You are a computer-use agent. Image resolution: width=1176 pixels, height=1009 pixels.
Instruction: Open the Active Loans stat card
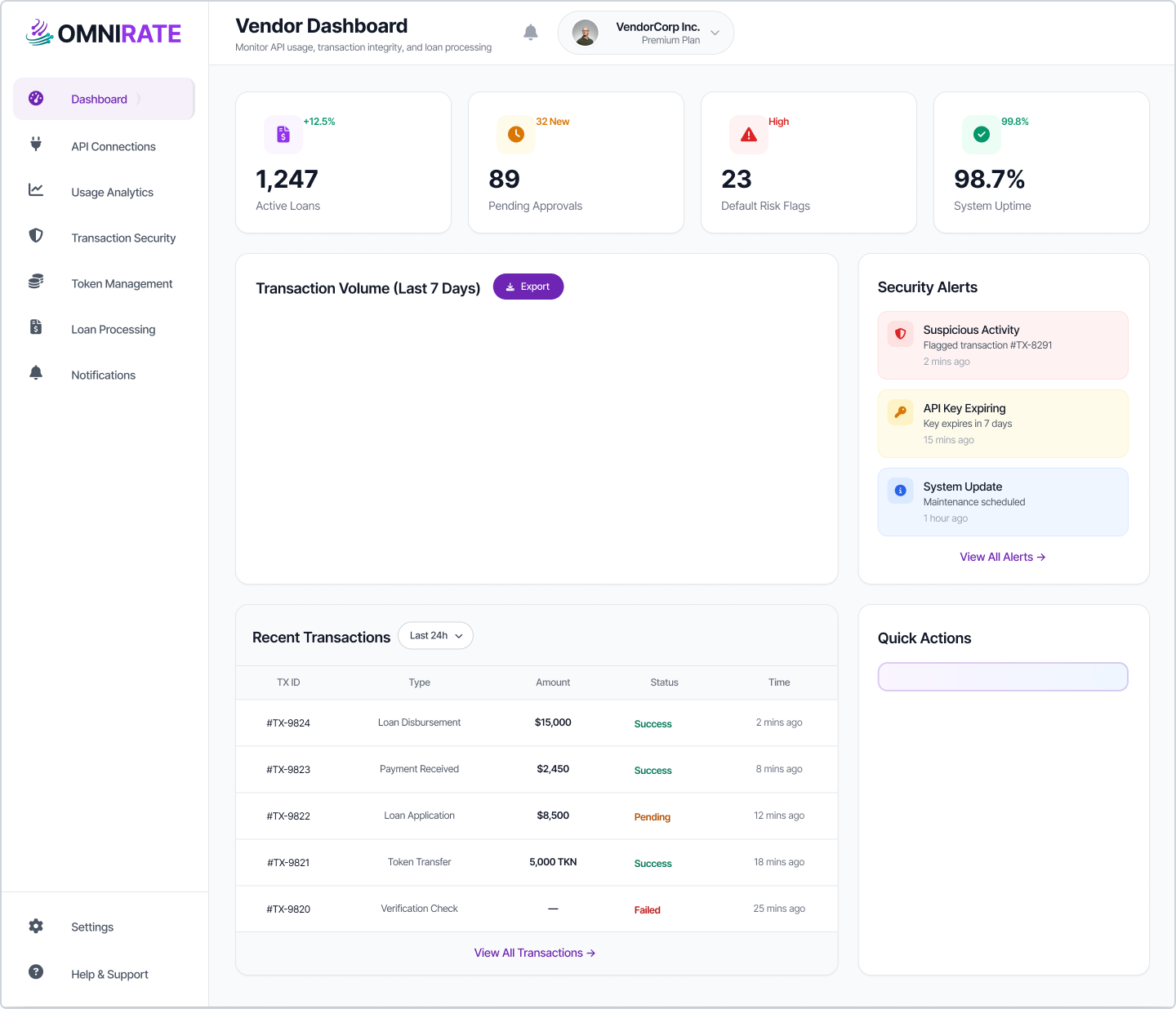(343, 162)
